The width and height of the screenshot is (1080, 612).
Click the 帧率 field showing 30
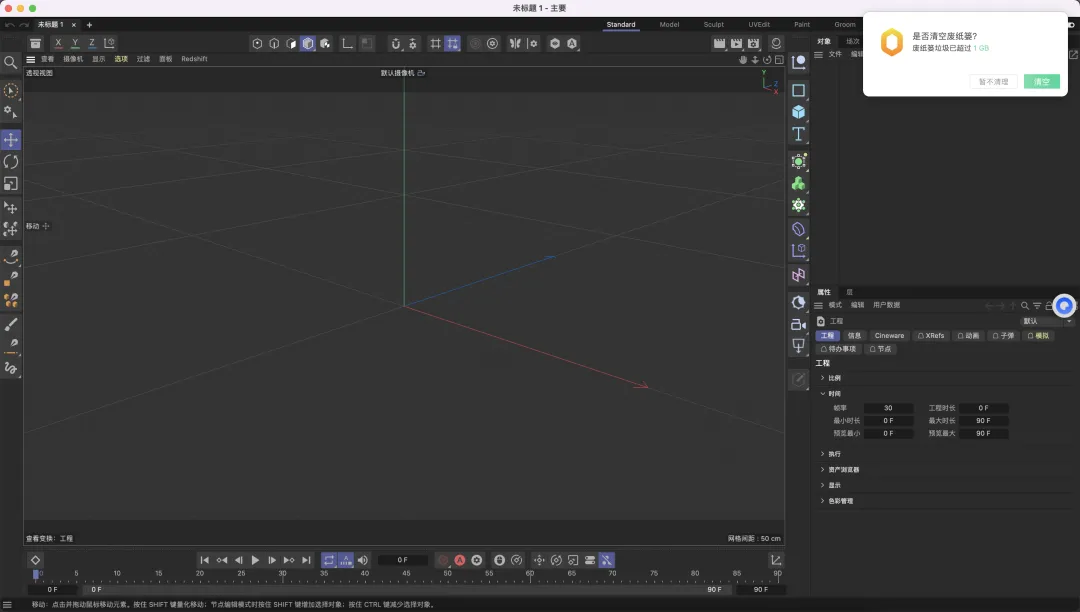tap(888, 408)
